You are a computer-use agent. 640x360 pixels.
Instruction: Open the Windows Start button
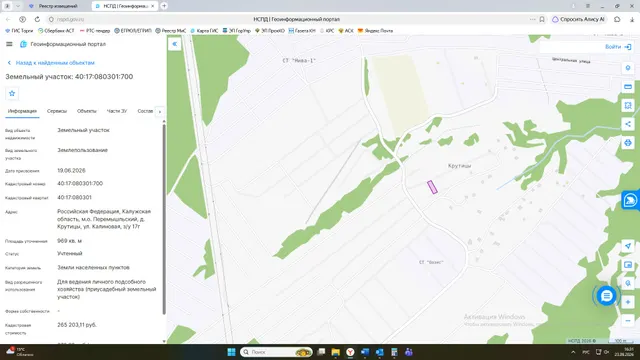click(231, 352)
